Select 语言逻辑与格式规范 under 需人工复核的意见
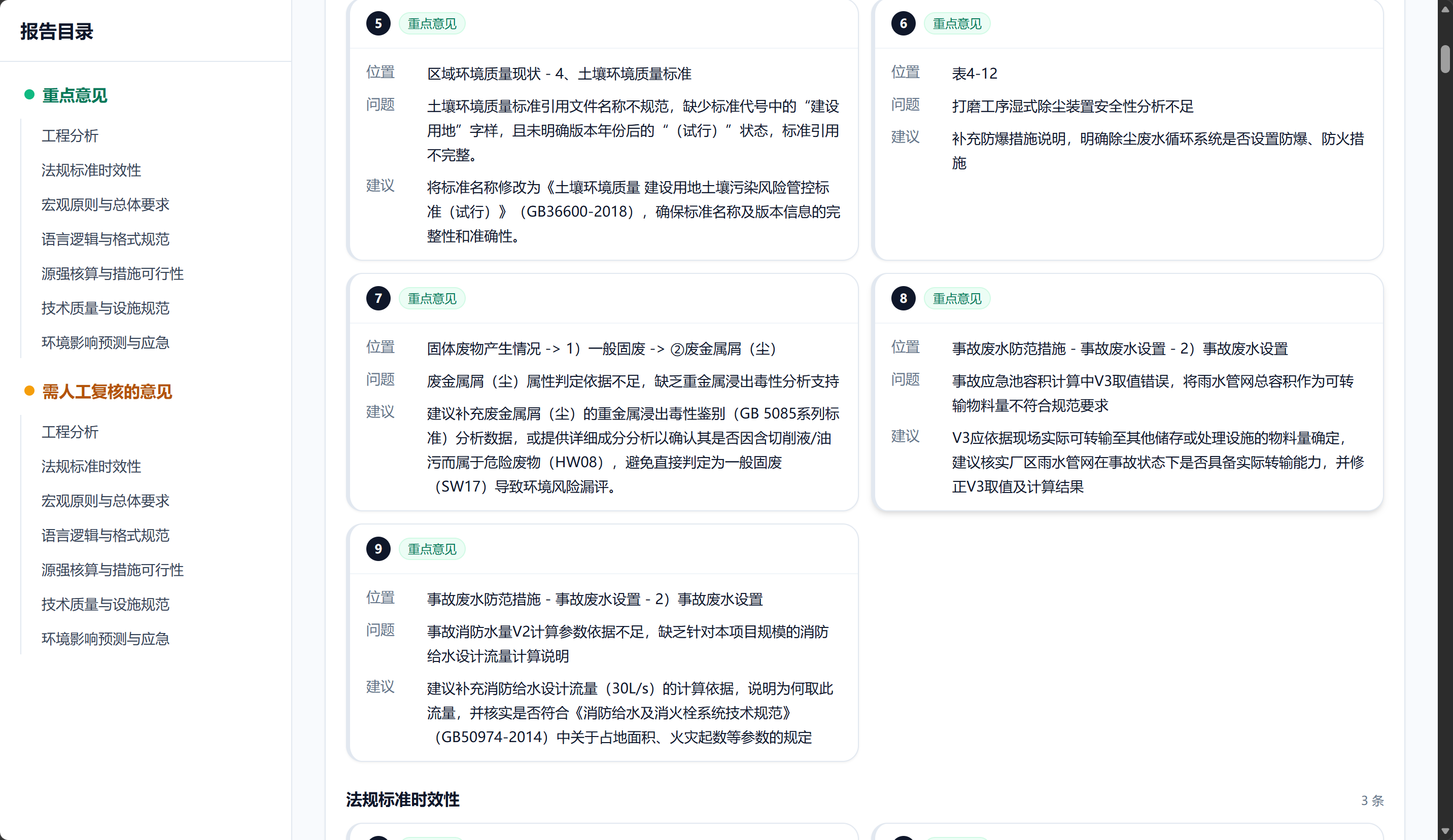The width and height of the screenshot is (1453, 840). point(106,535)
